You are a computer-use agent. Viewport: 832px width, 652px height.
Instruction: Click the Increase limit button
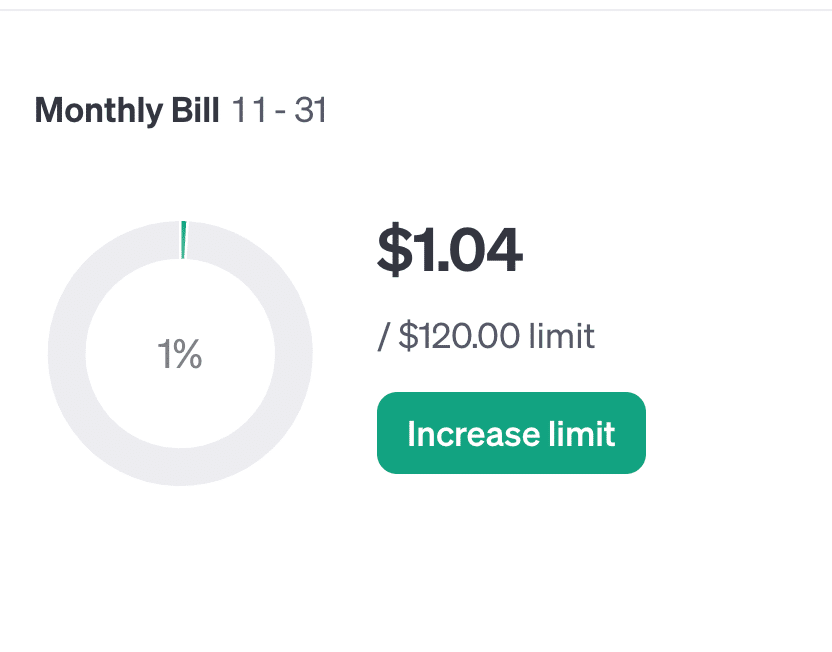(511, 433)
